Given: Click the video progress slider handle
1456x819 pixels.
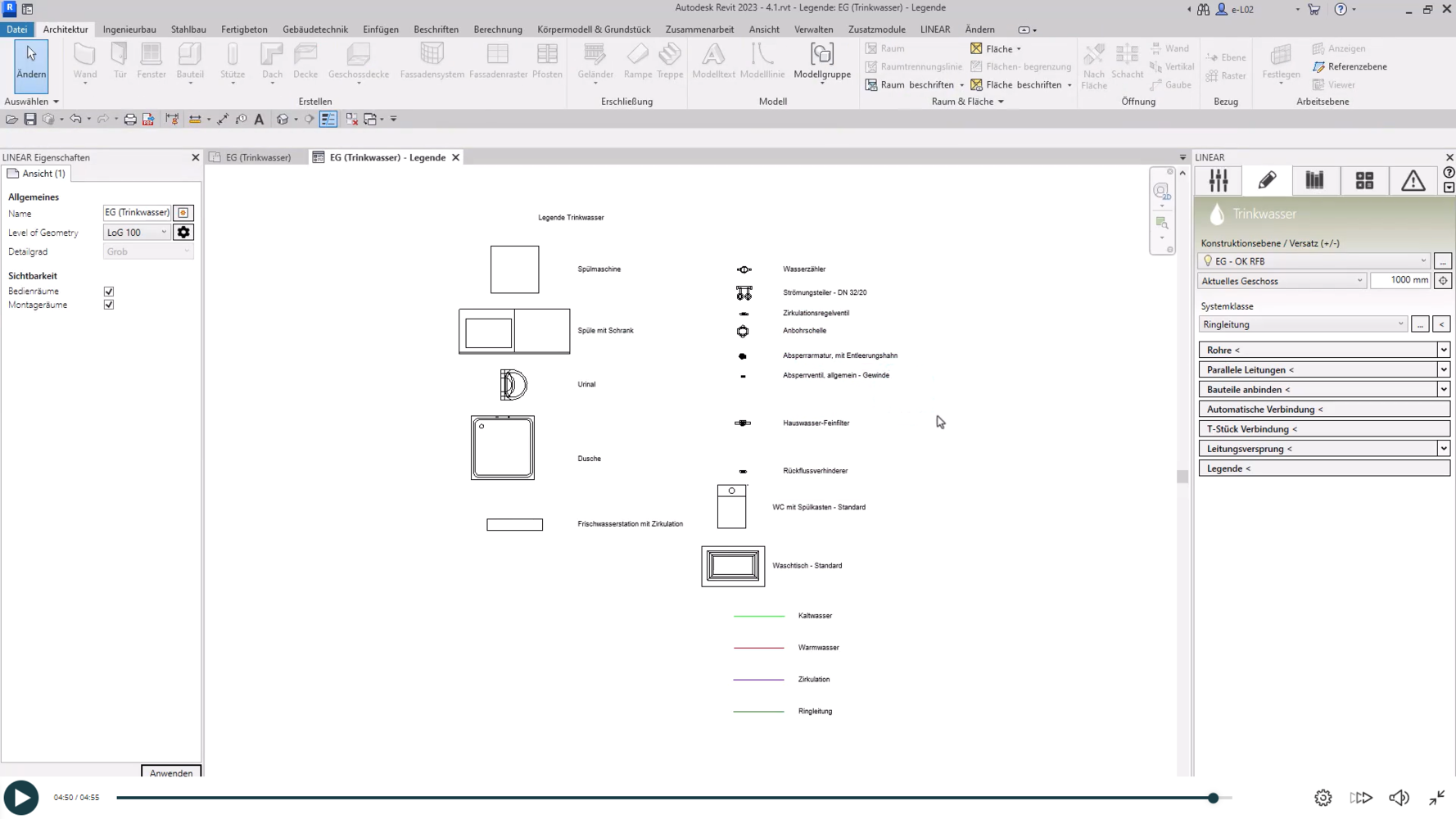Looking at the screenshot, I should [x=1213, y=798].
